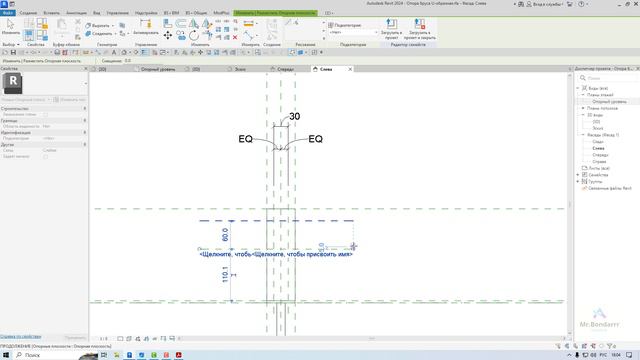The height and width of the screenshot is (360, 640).
Task: Click the 110.1 dimension value
Action: (225, 274)
